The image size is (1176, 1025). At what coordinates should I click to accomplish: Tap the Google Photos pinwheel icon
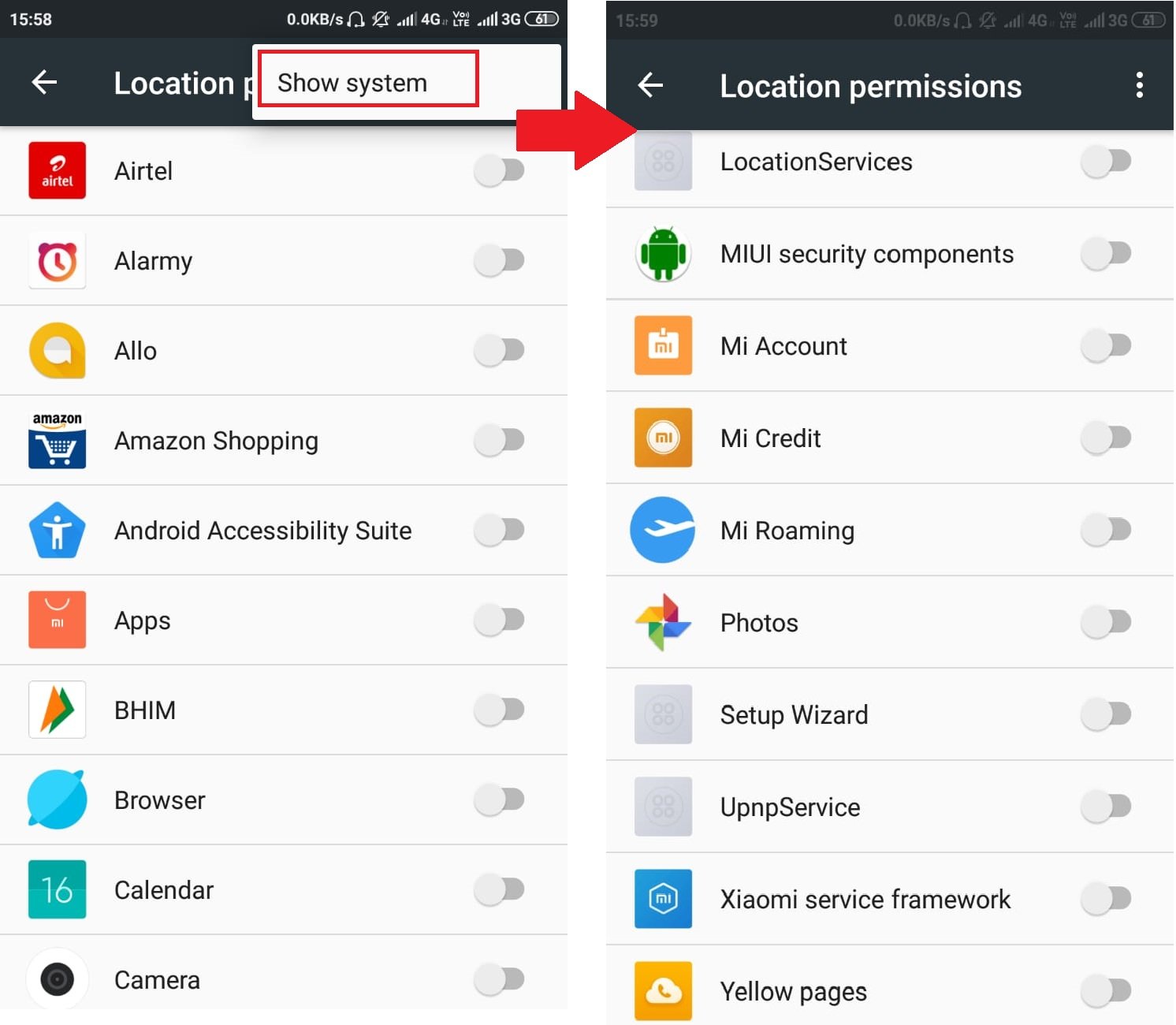(663, 622)
